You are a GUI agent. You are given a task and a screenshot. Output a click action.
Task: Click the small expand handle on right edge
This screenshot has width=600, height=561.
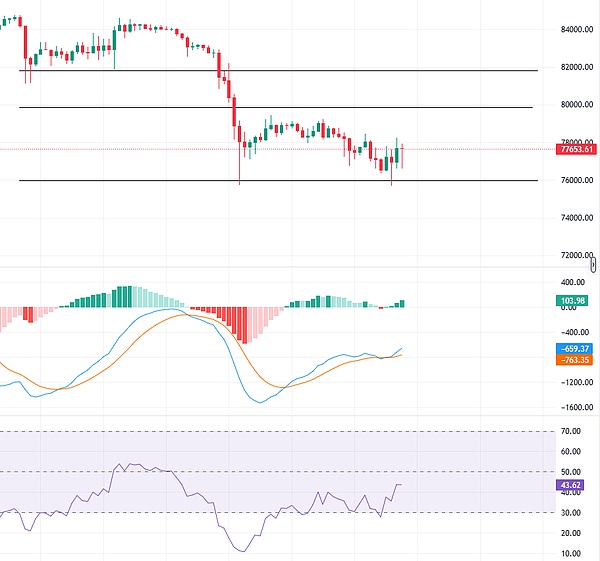pyautogui.click(x=595, y=264)
